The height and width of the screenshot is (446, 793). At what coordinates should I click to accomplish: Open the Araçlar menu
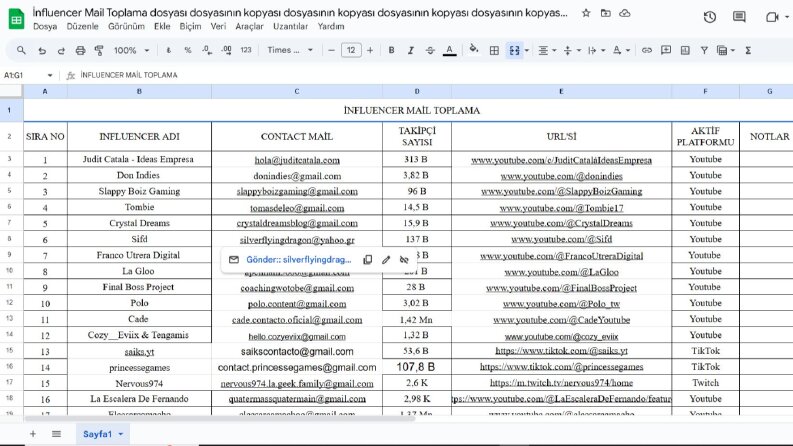(249, 26)
